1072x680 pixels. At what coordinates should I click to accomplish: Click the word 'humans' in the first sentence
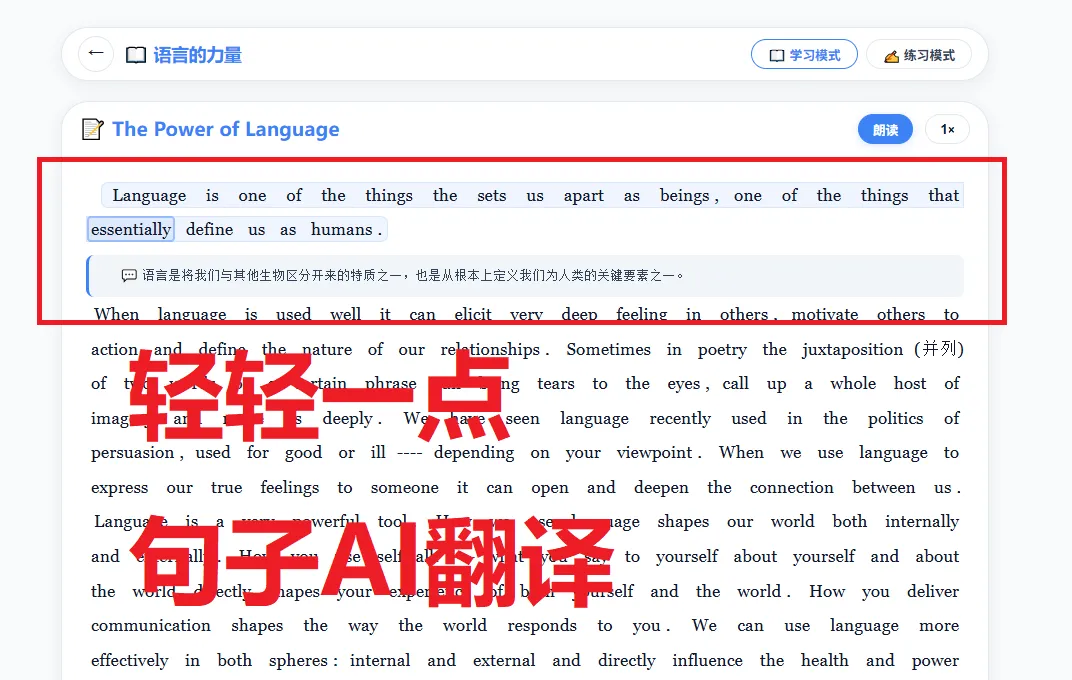pos(341,230)
